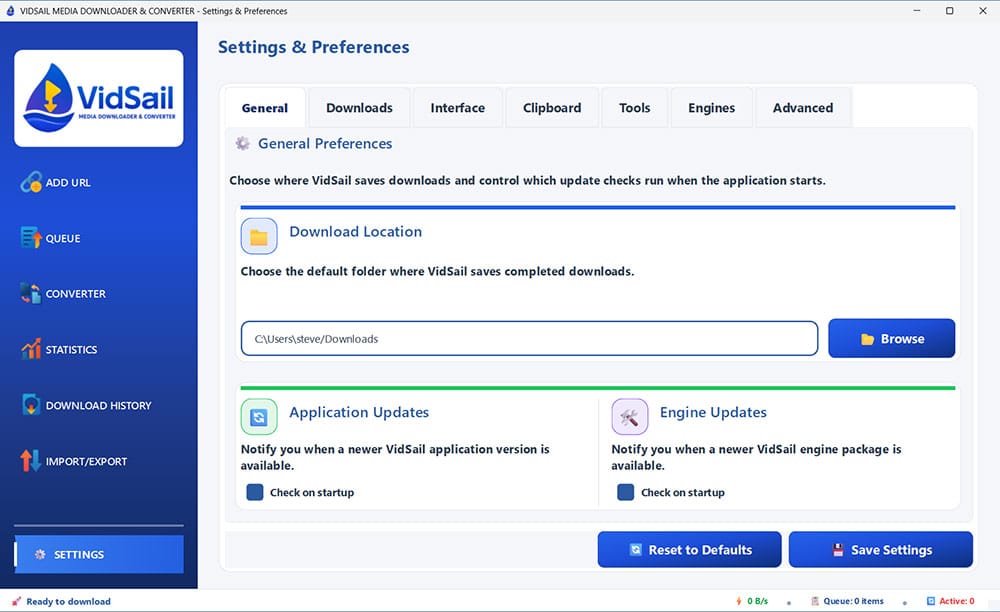Open ADD URL from sidebar
1000x612 pixels.
coord(68,182)
